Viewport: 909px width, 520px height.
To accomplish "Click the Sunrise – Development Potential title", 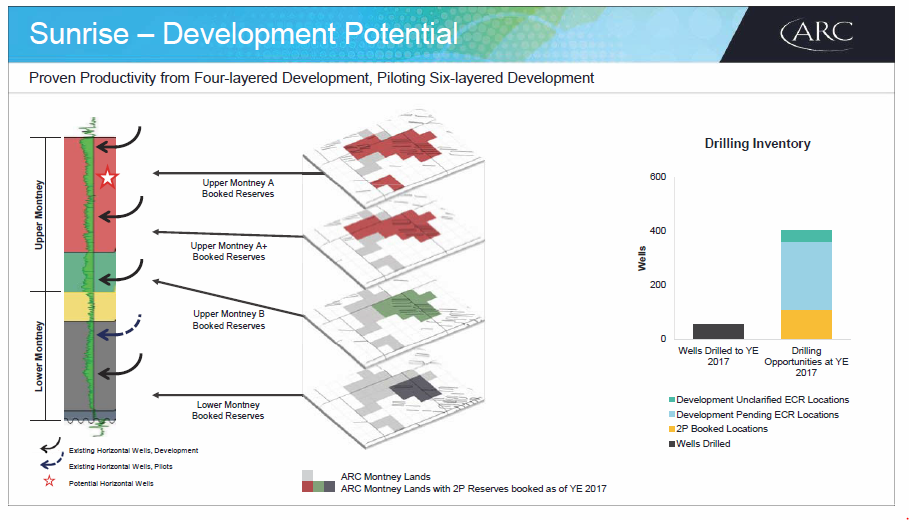I will click(x=243, y=34).
